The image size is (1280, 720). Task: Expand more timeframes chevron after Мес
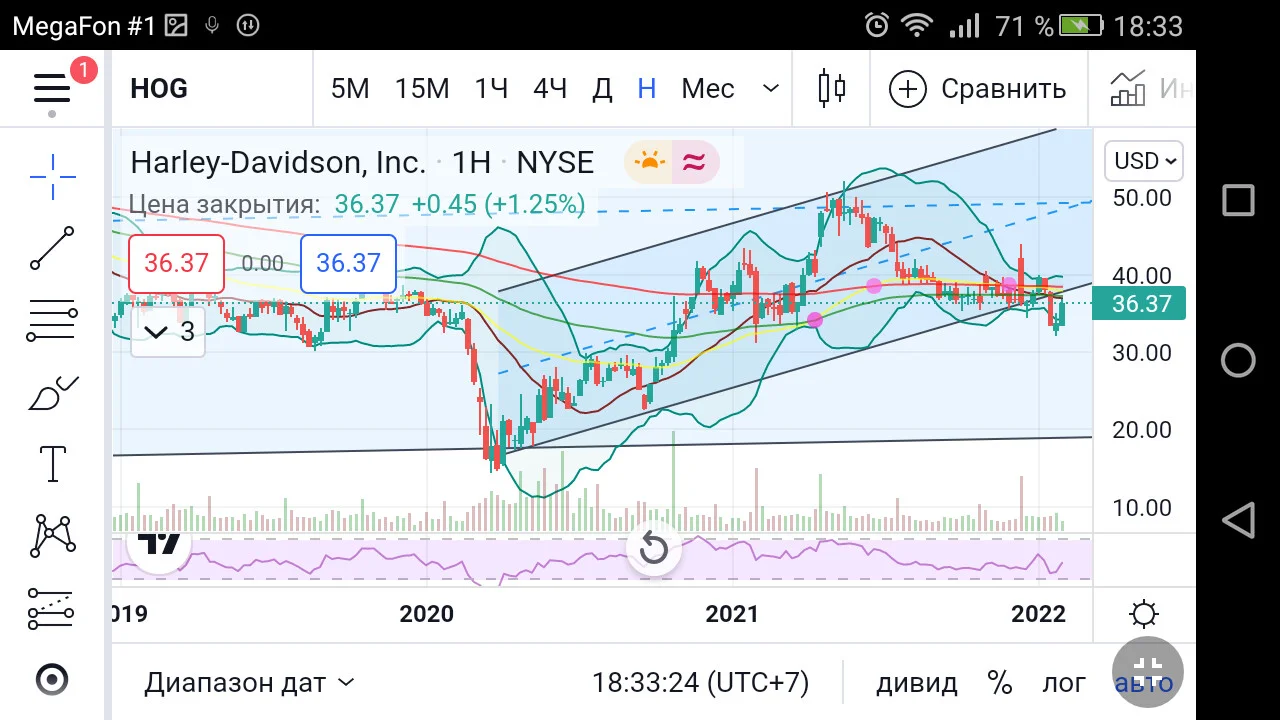pos(770,89)
